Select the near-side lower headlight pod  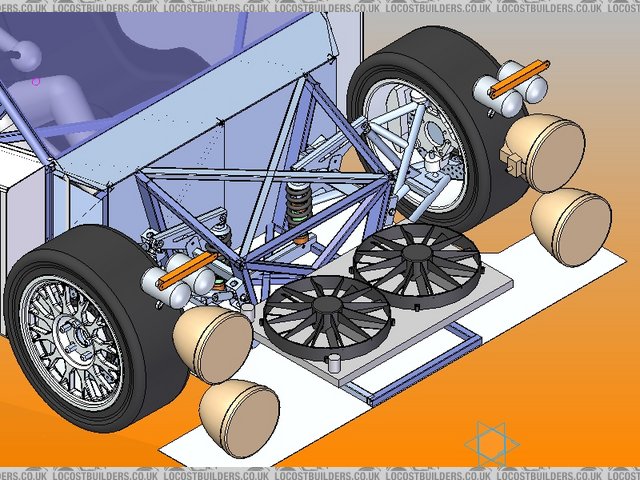240,419
